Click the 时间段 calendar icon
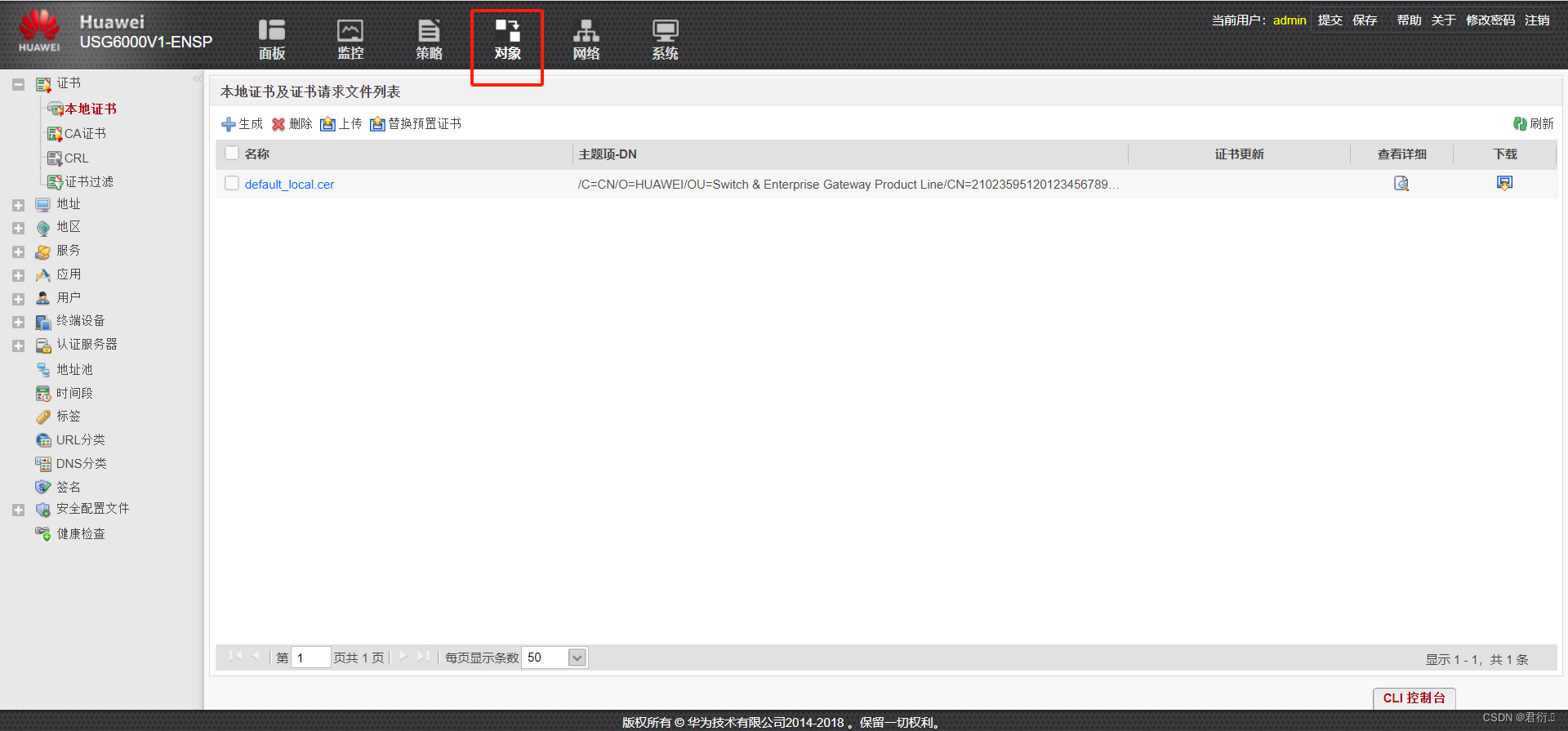Screen dimensions: 1568x731 (x=43, y=394)
